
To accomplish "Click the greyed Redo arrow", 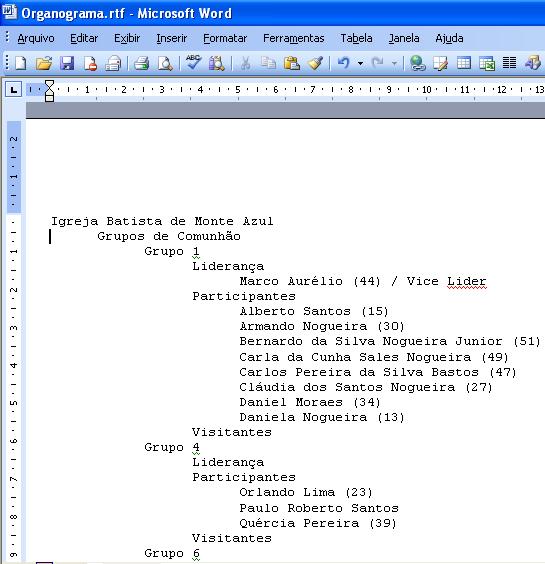I will pos(377,63).
